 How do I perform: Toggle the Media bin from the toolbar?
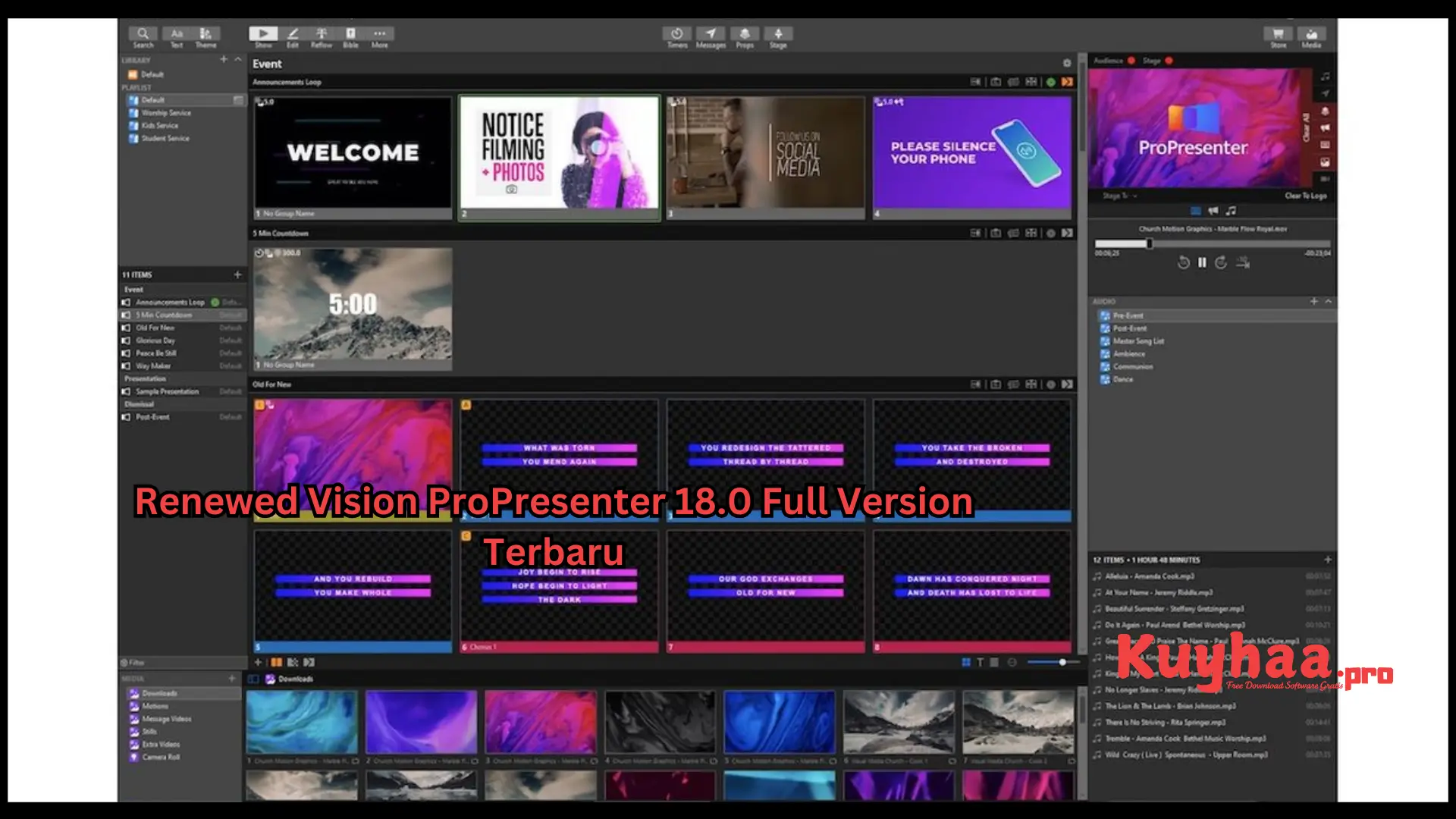click(x=1312, y=36)
